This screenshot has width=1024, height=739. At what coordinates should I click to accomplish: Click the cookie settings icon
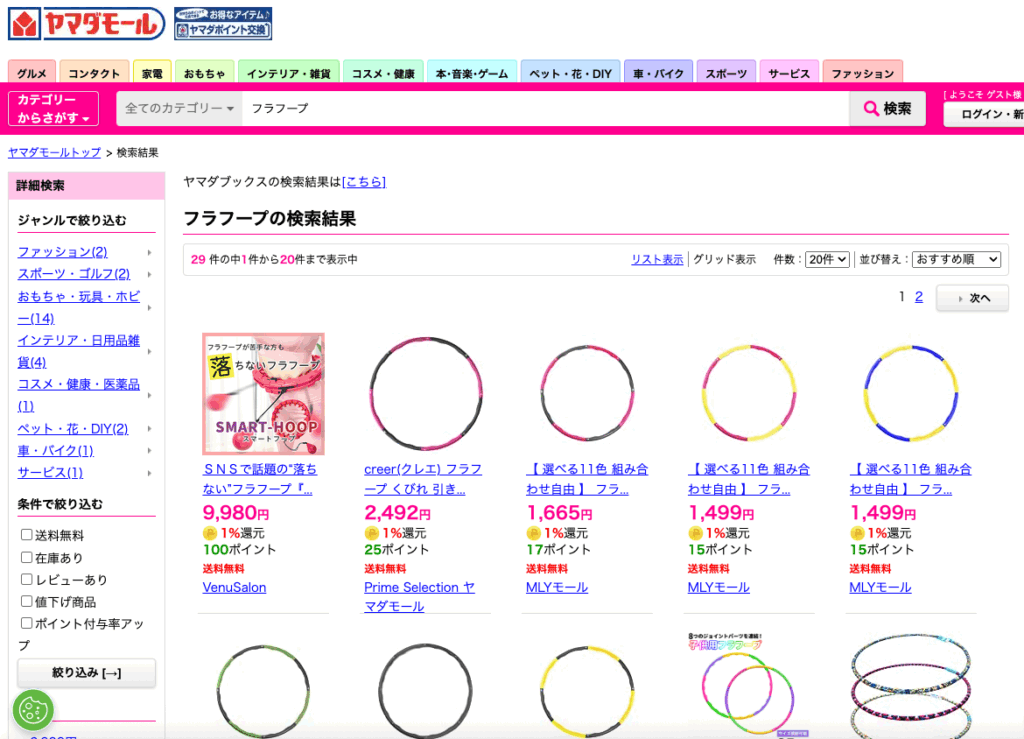coord(33,710)
